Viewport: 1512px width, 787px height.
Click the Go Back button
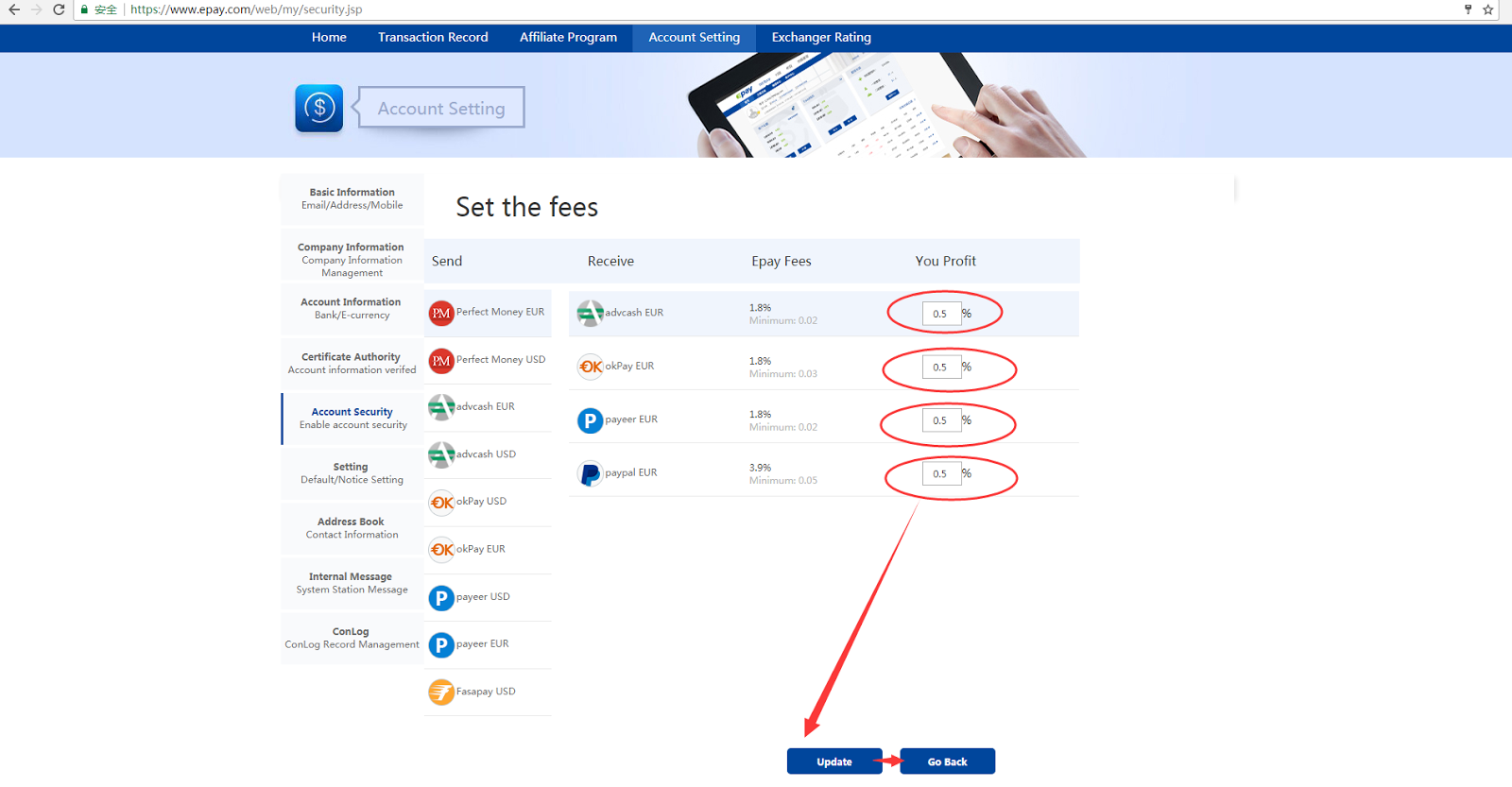[x=947, y=761]
